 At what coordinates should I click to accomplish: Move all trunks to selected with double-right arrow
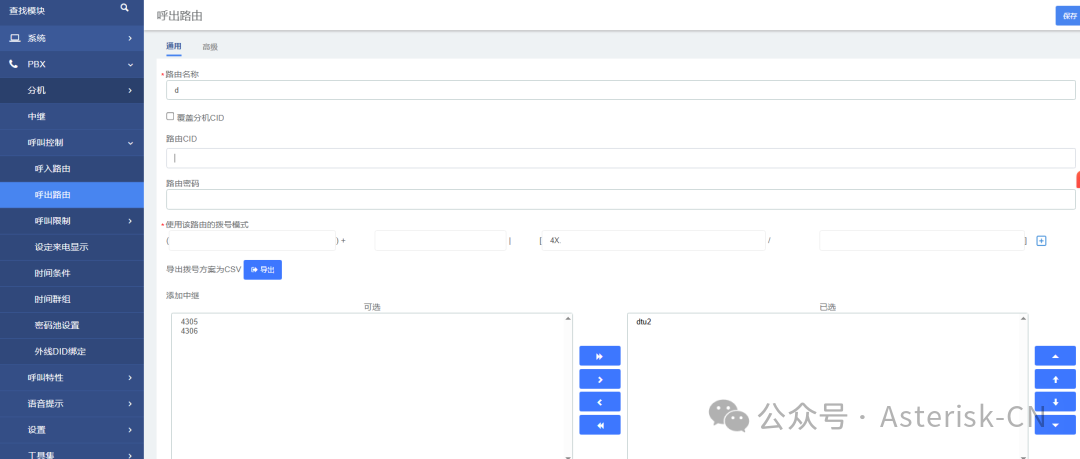(x=600, y=356)
